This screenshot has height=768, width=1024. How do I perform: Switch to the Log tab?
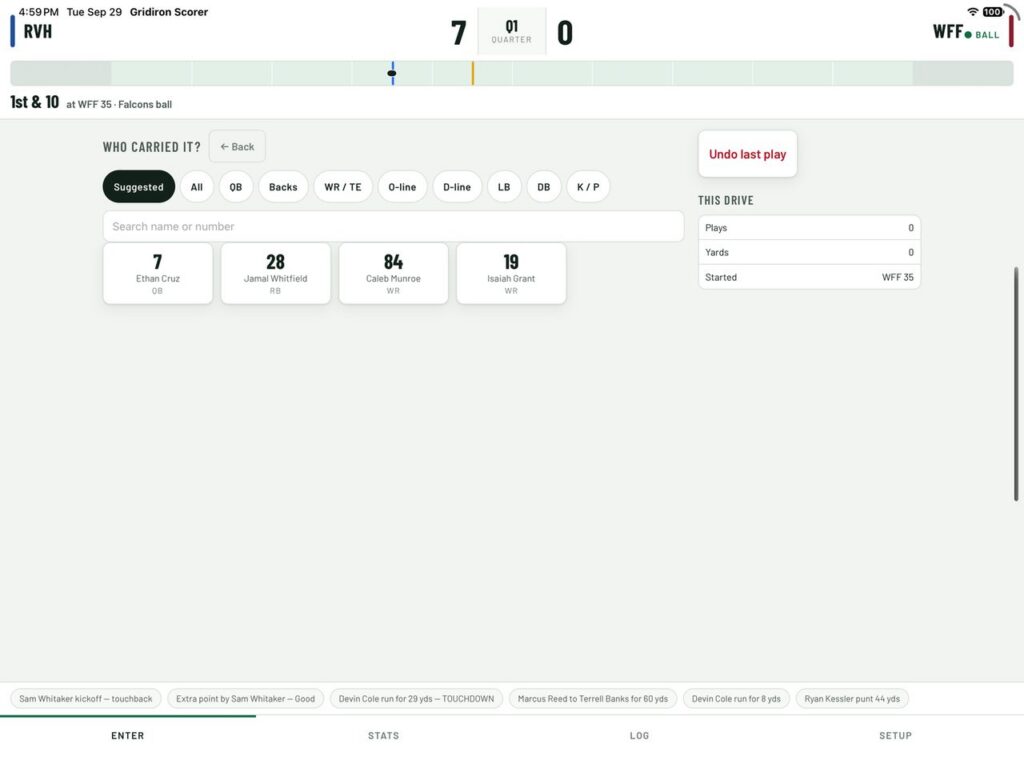(639, 735)
